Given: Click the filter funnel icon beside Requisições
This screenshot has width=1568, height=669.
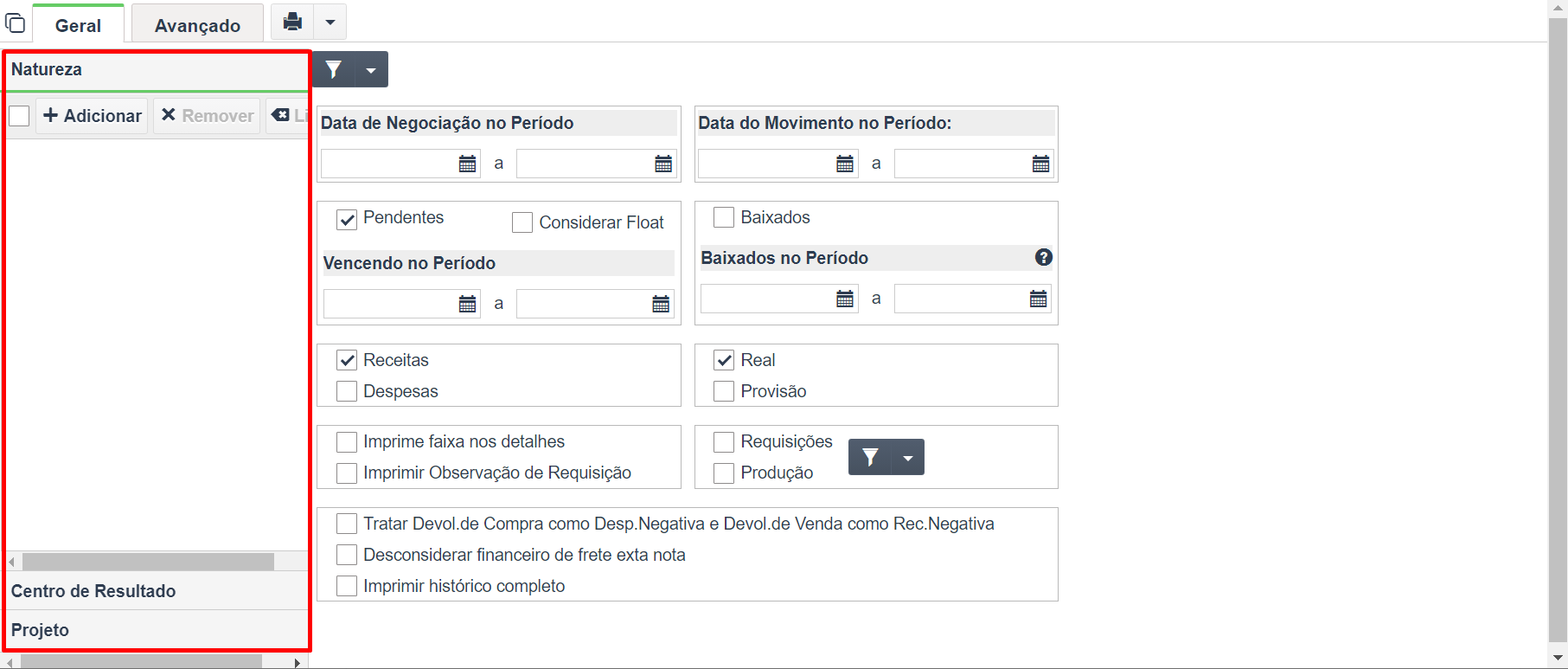Looking at the screenshot, I should (870, 457).
